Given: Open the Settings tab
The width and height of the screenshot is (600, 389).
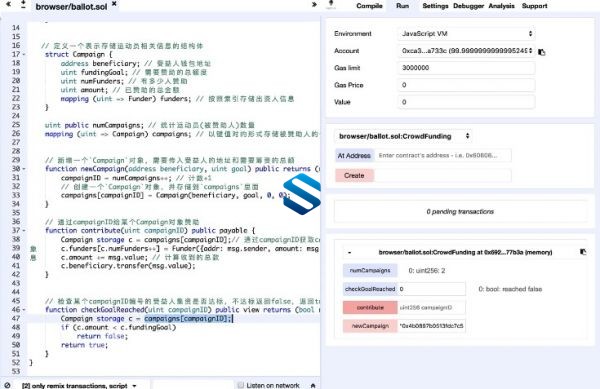Looking at the screenshot, I should [x=435, y=6].
